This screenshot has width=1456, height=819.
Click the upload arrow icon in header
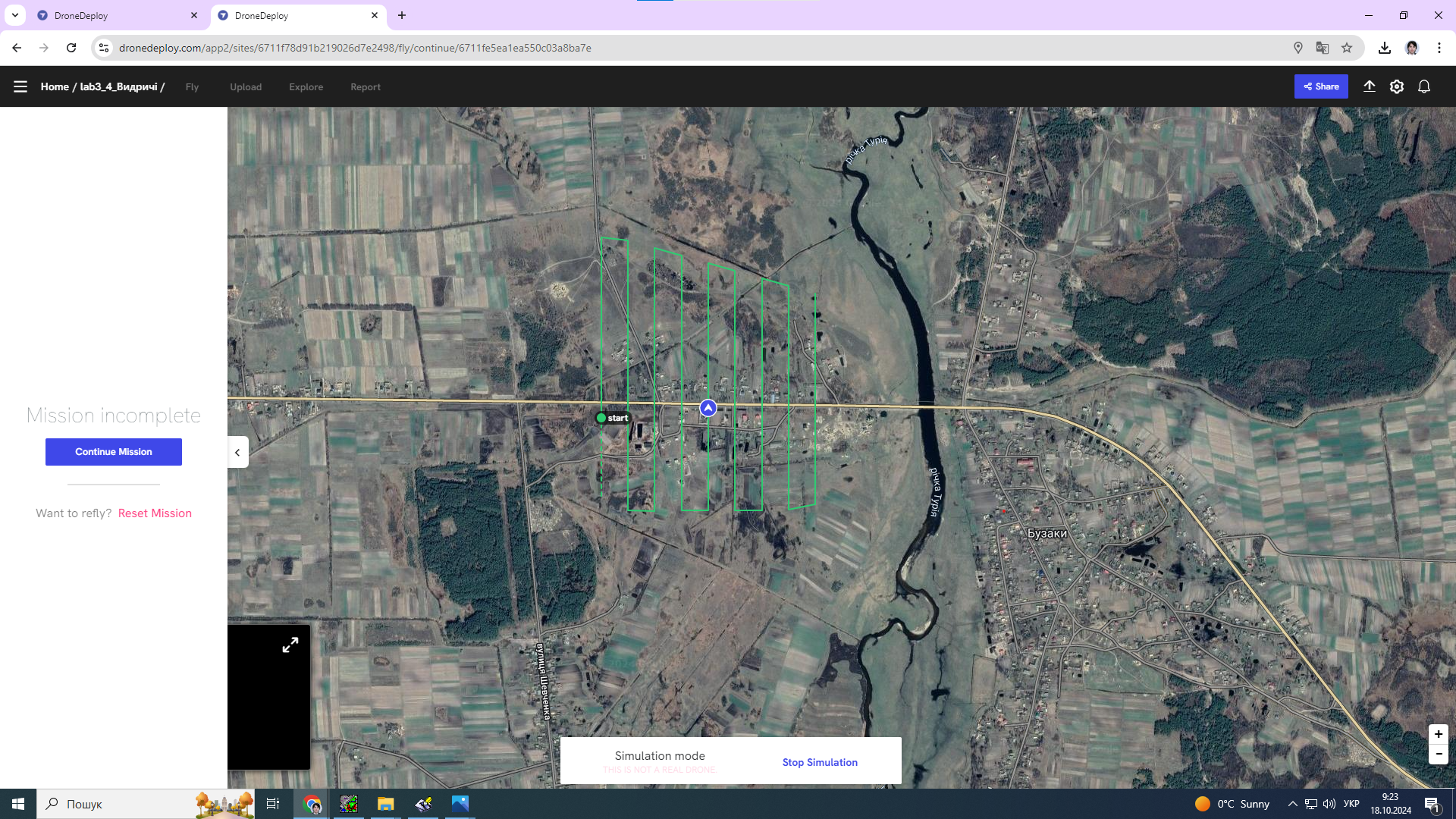click(1369, 86)
